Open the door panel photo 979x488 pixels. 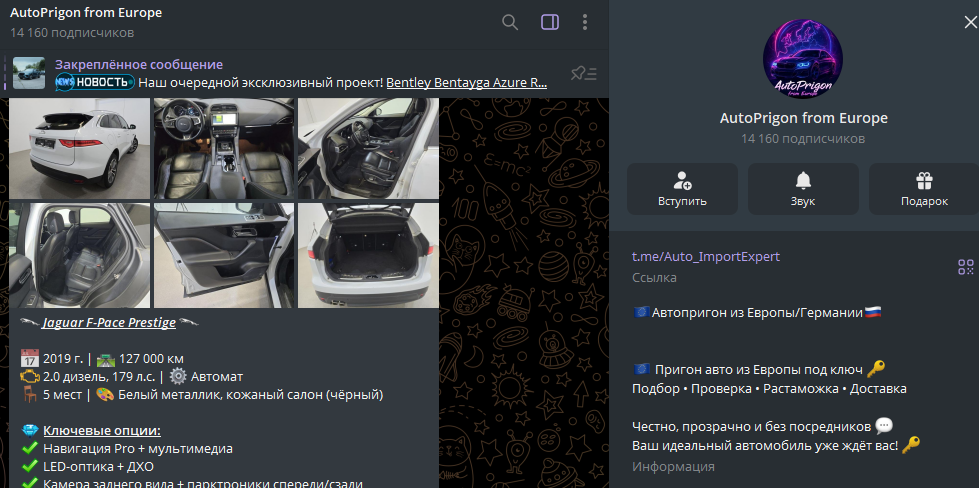[224, 255]
